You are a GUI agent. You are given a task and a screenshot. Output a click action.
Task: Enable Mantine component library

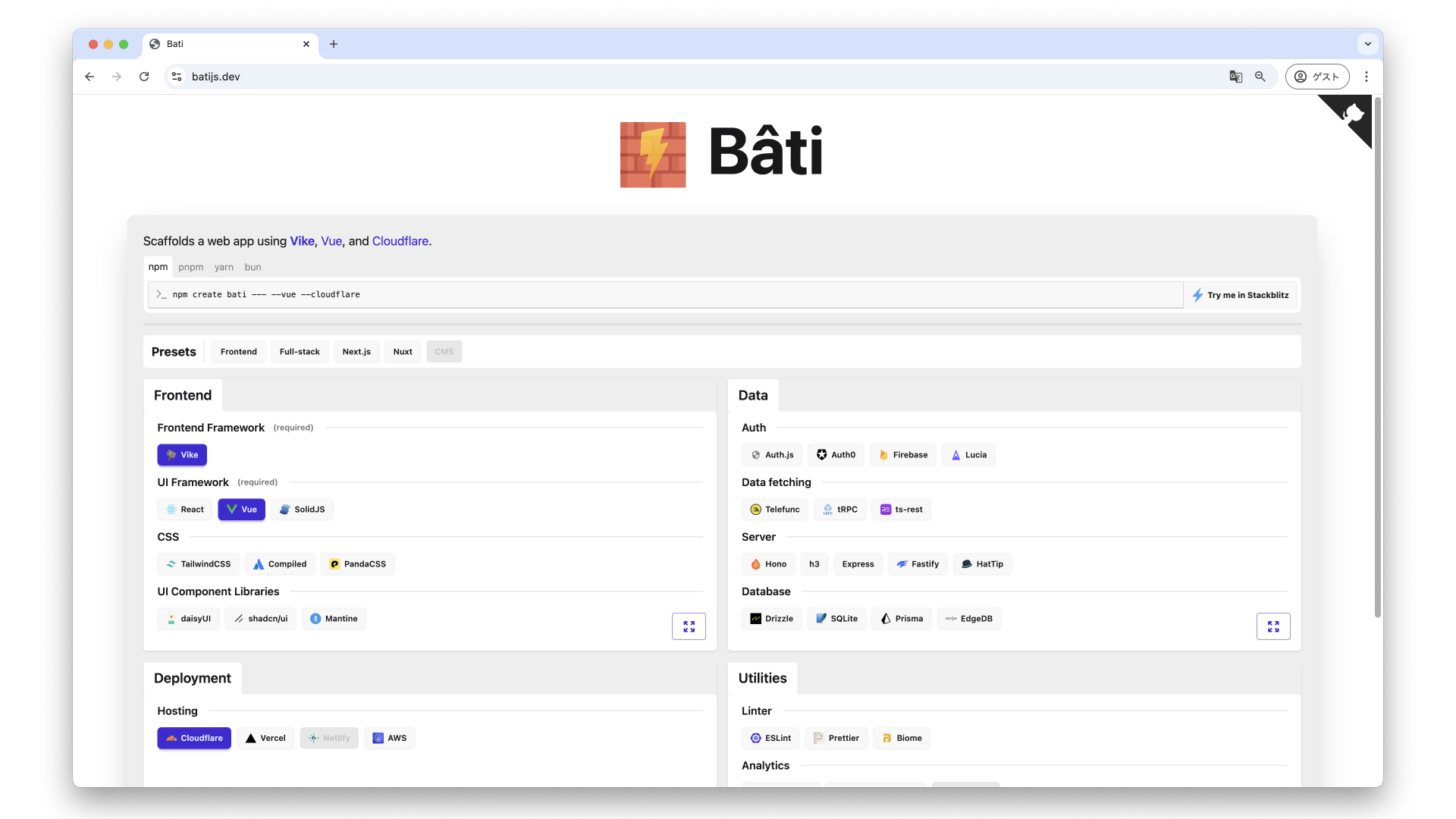click(x=334, y=619)
